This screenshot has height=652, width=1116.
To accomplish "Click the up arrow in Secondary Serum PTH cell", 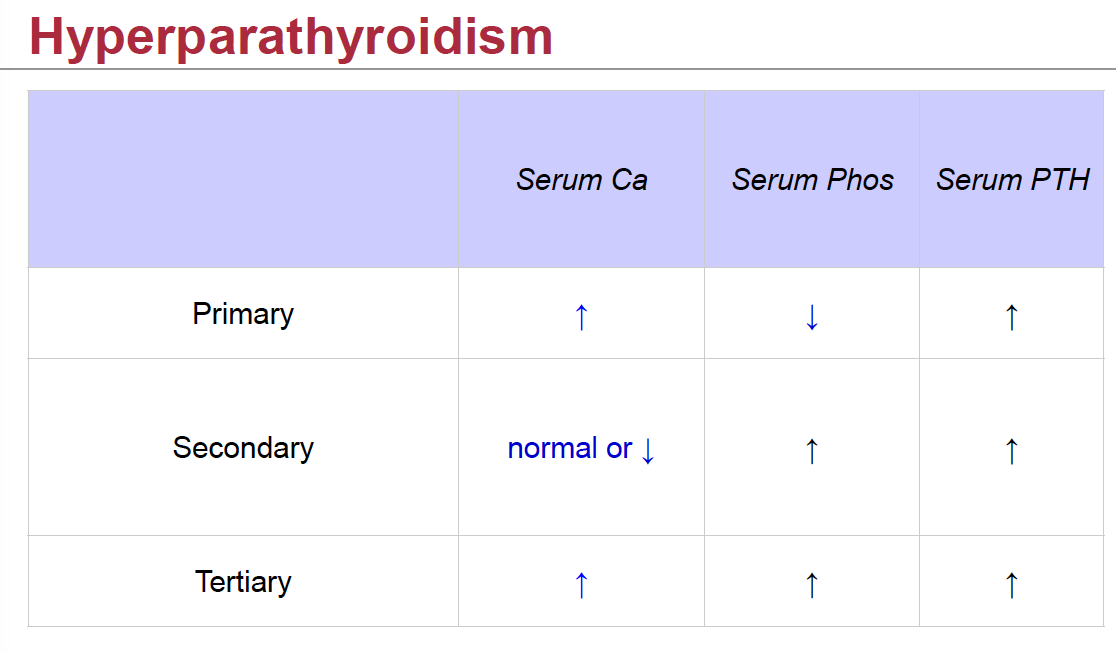I will (x=1011, y=448).
